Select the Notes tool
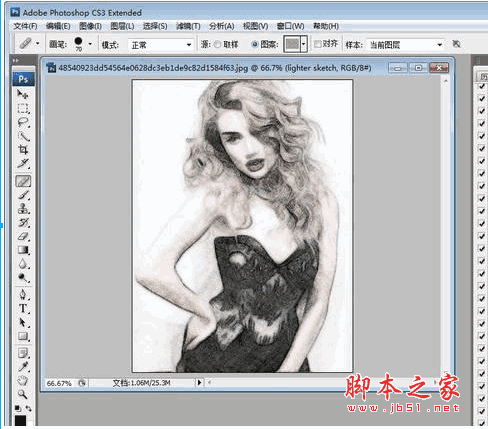This screenshot has height=429, width=488. pyautogui.click(x=23, y=353)
